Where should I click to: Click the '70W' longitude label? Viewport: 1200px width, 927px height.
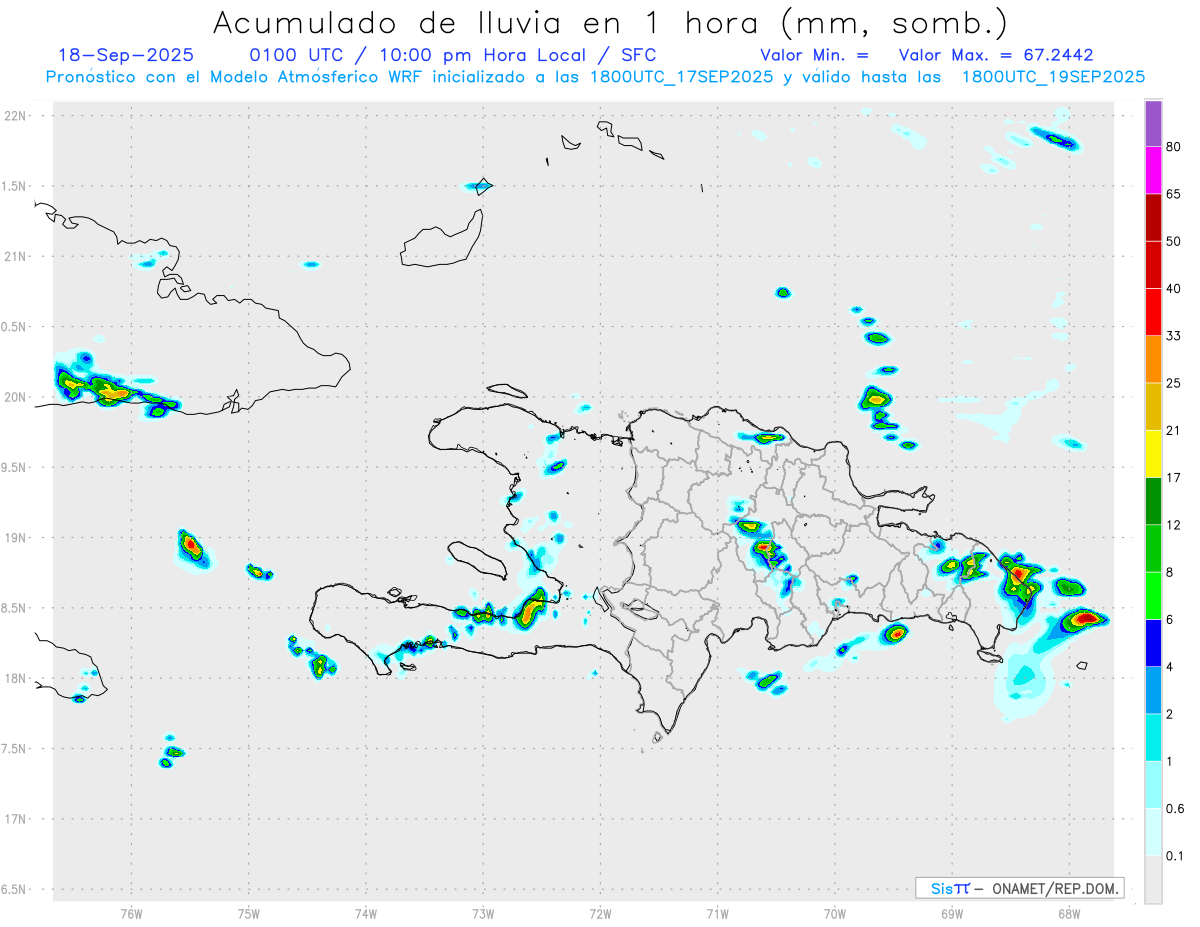pos(835,913)
